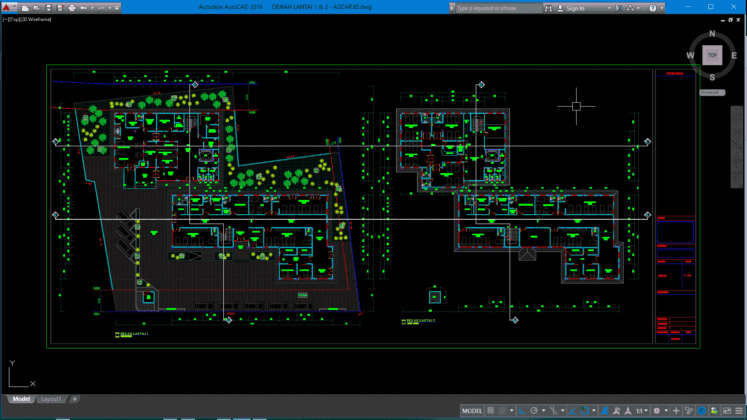Screen dimensions: 747x420
Task: Open the status bar Customization menu icon
Action: coord(739,410)
